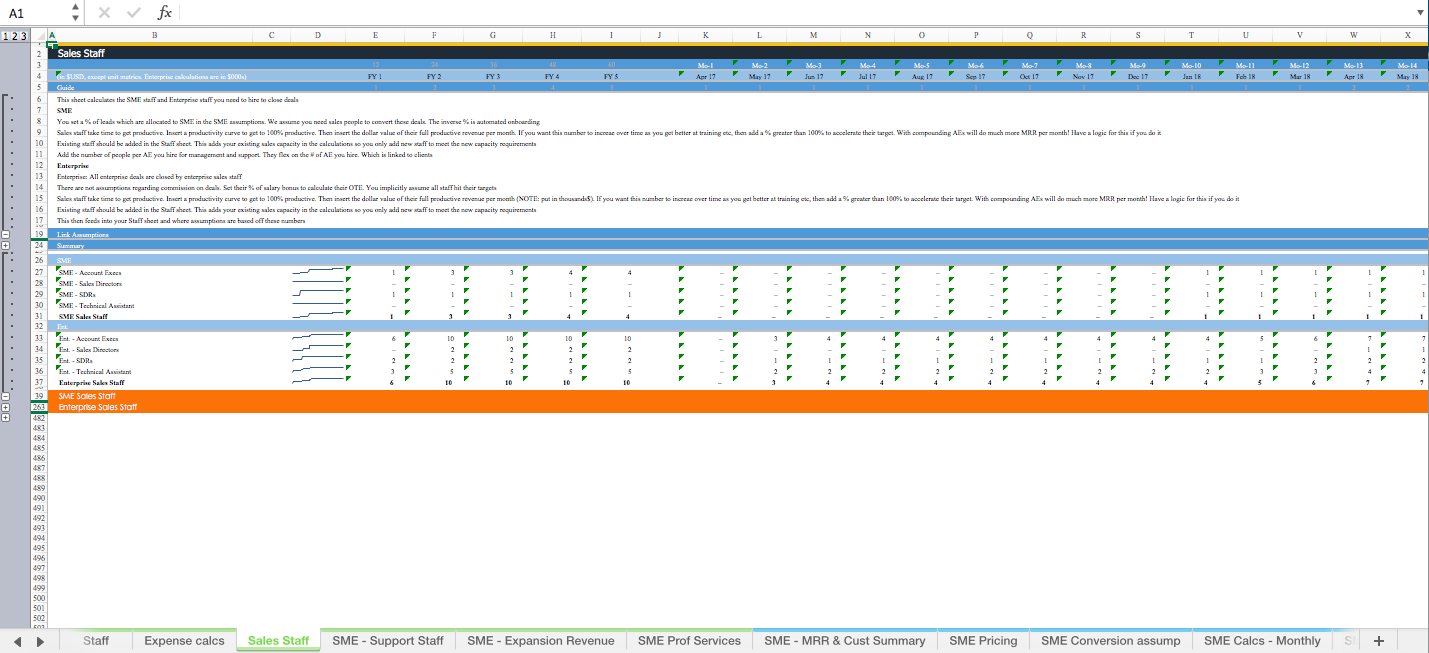Click the cancel entry X icon
1429x653 pixels.
tap(106, 13)
